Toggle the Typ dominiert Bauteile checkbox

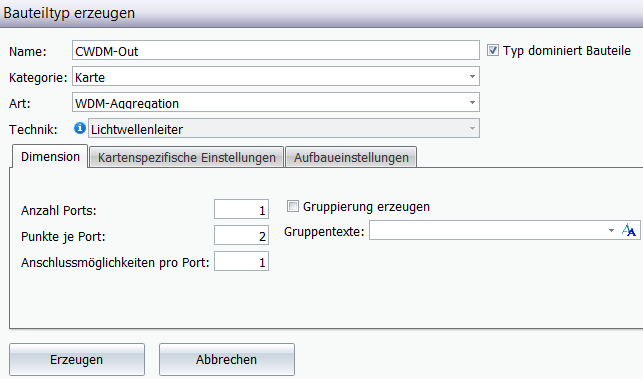pos(493,50)
